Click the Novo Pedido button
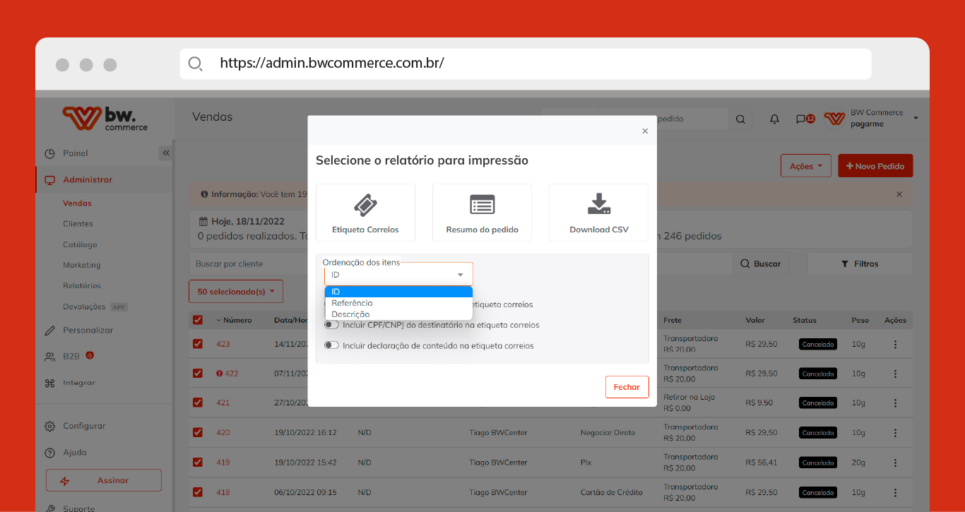Viewport: 965px width, 512px height. [x=875, y=166]
